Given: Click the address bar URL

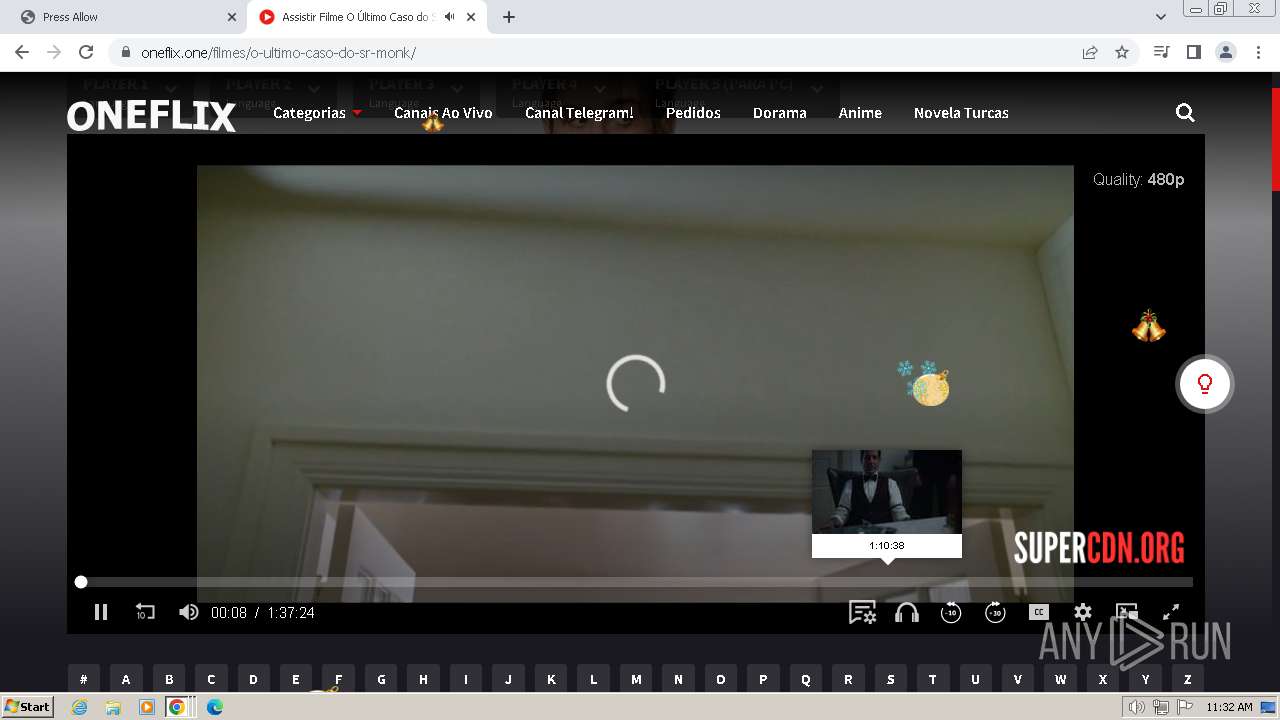Looking at the screenshot, I should click(x=278, y=53).
